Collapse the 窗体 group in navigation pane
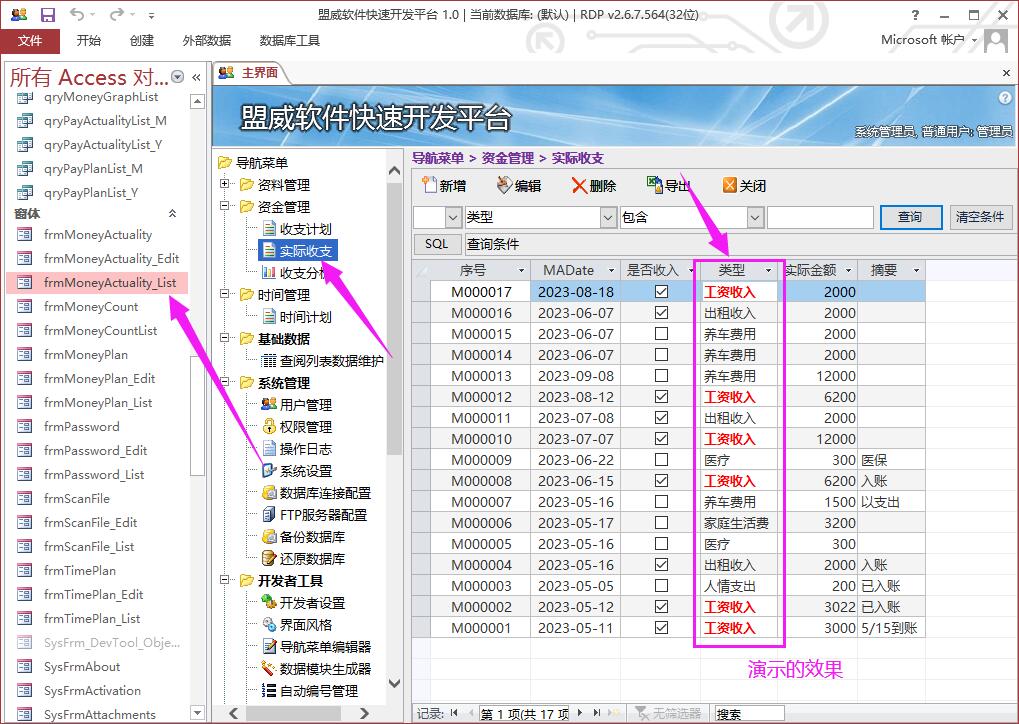 (172, 214)
